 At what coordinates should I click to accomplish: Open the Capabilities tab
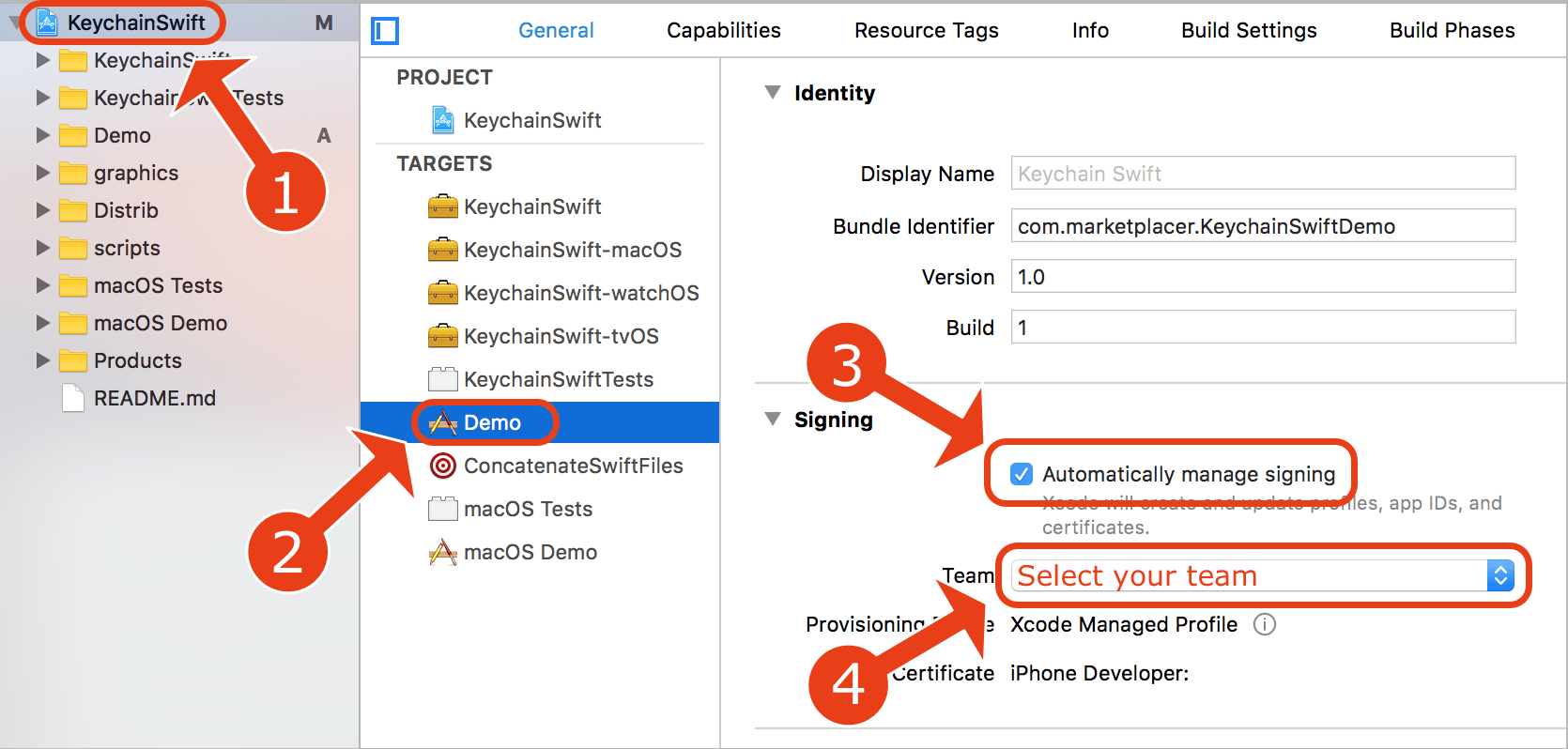723,30
